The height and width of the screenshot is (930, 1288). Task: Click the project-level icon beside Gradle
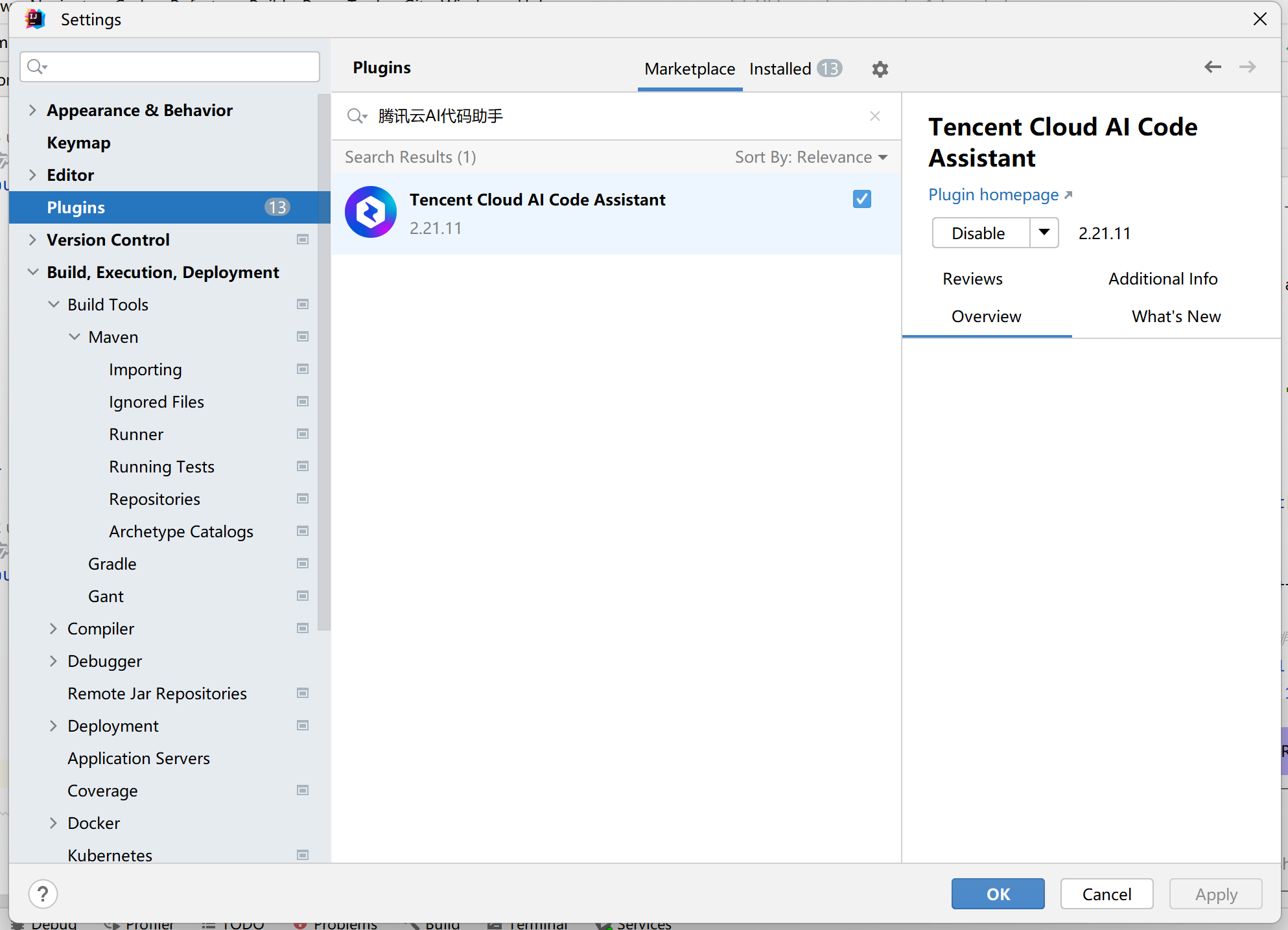coord(302,564)
